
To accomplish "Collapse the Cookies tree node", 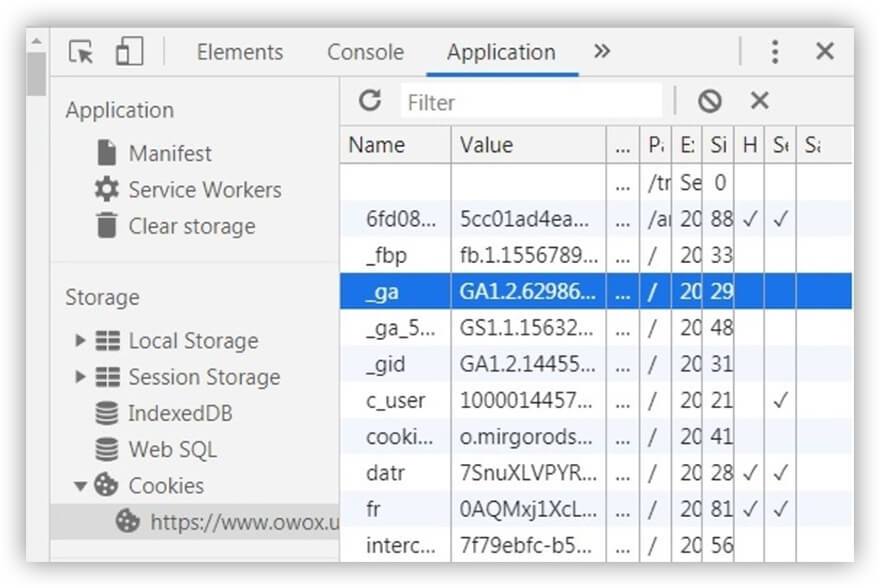I will [80, 486].
